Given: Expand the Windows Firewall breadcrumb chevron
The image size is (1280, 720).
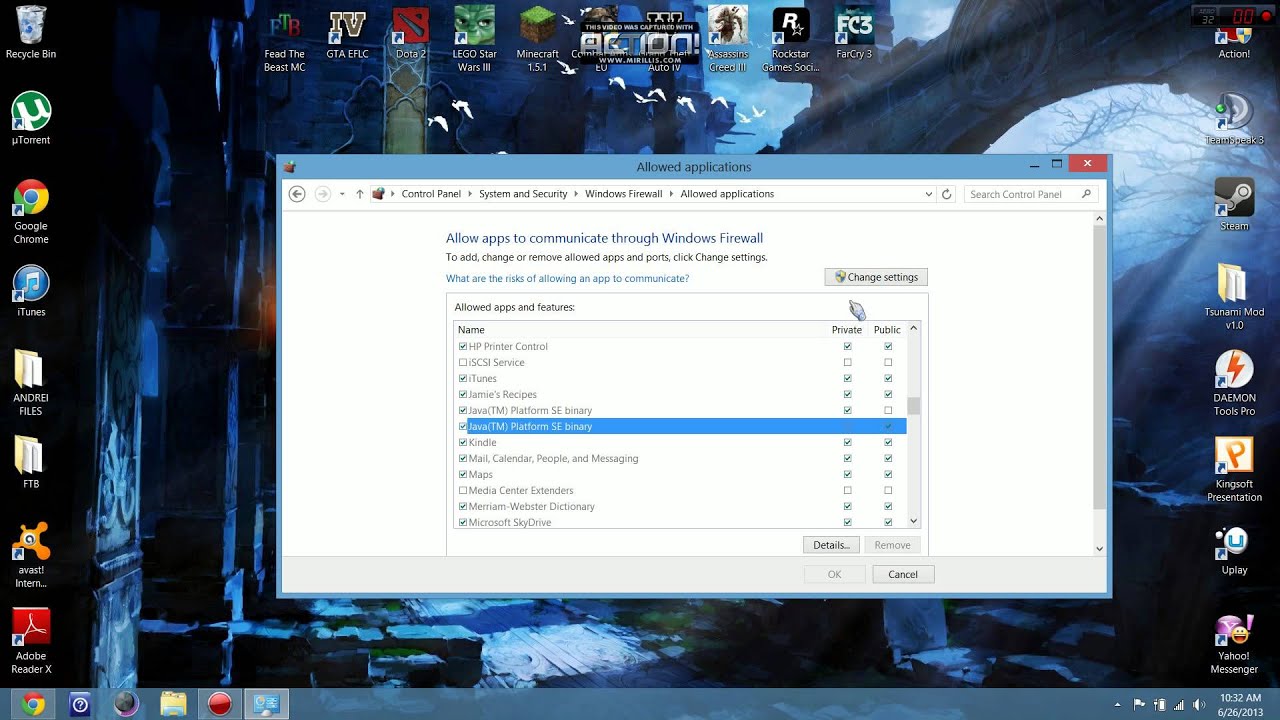Looking at the screenshot, I should click(671, 194).
